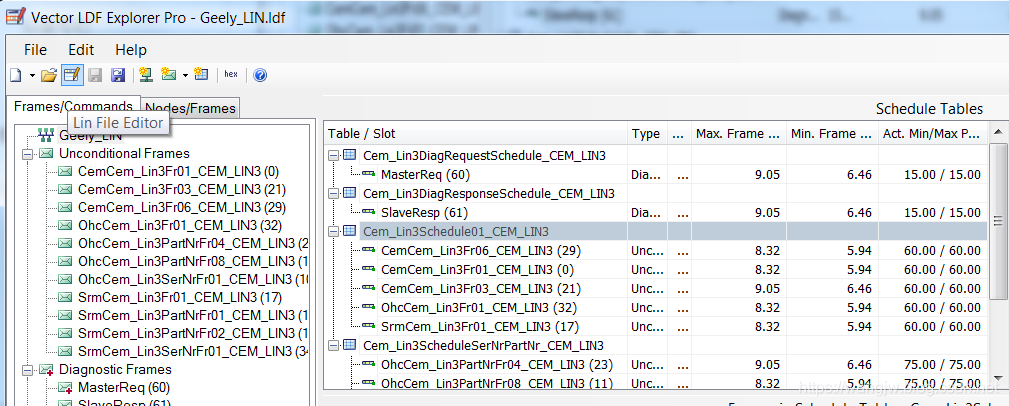Select SrmCem_Lin3Fr01_CEM_LIN3 (17) schedule slot
Image resolution: width=1009 pixels, height=406 pixels.
pos(655,326)
